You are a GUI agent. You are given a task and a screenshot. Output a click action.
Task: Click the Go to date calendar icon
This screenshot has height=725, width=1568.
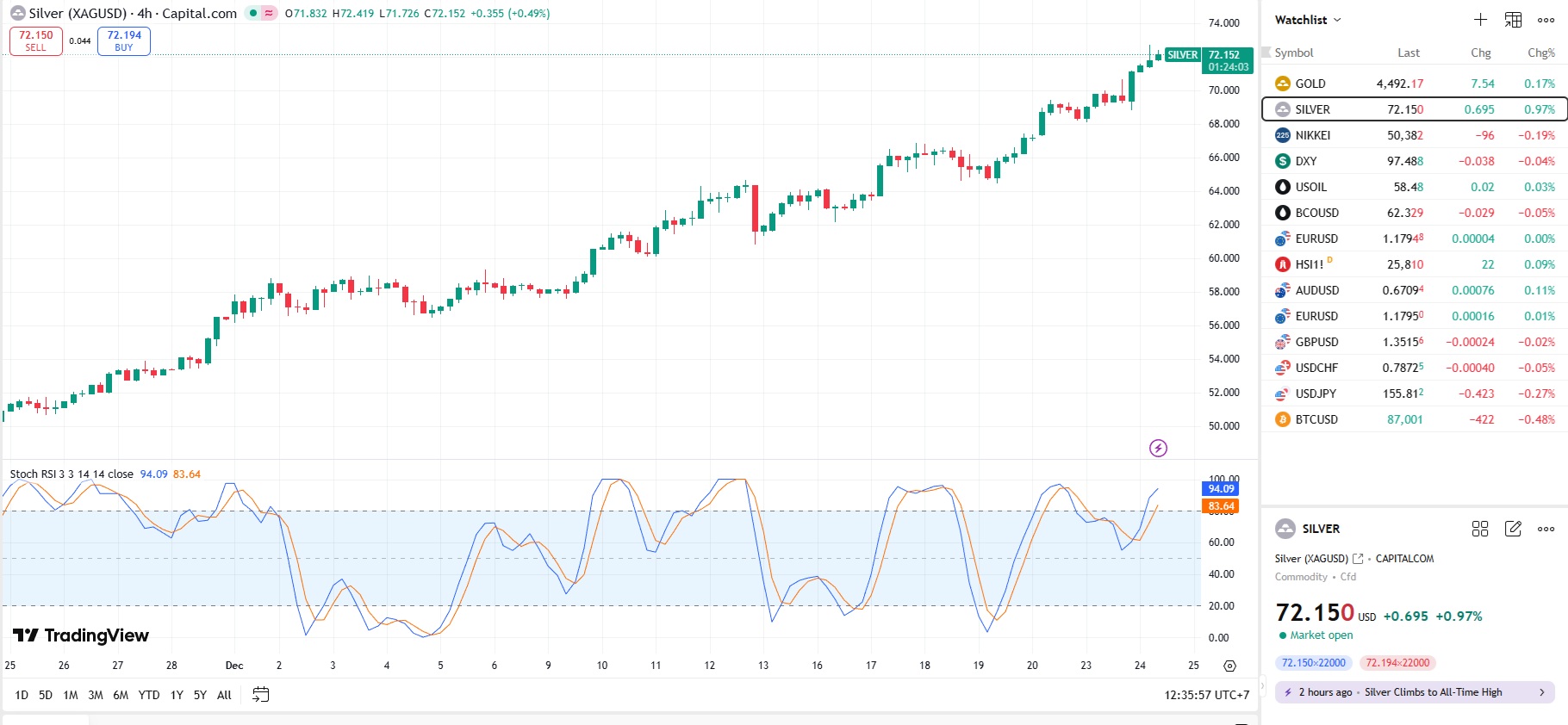[260, 694]
